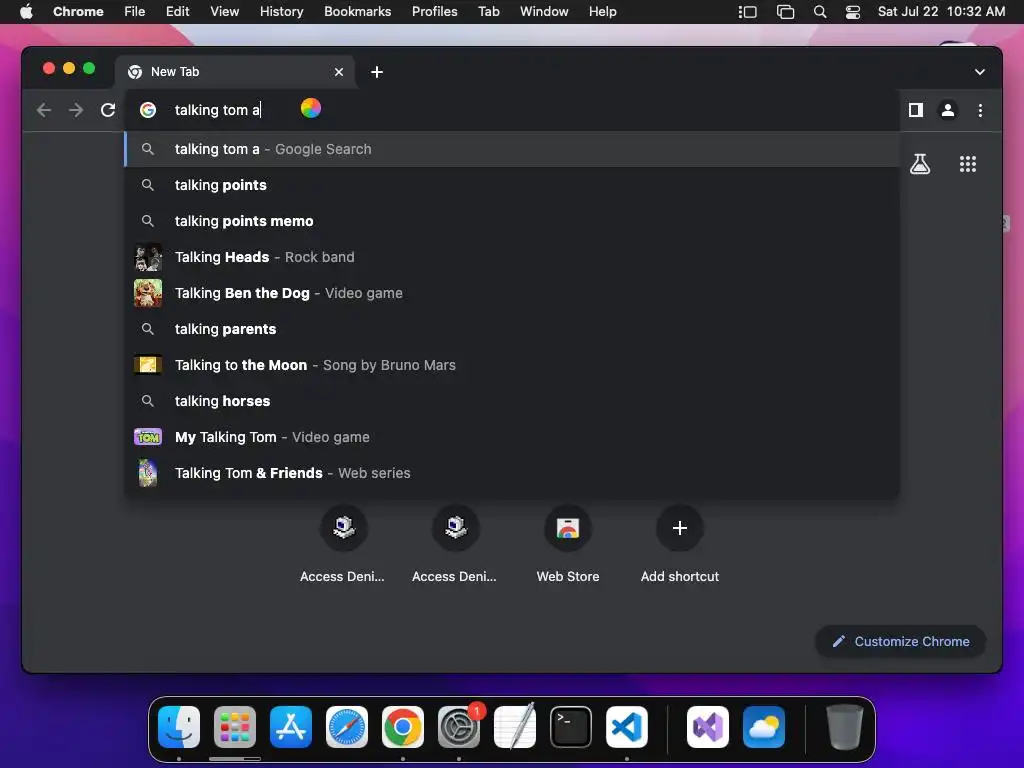Open a new tab with plus button

(377, 72)
